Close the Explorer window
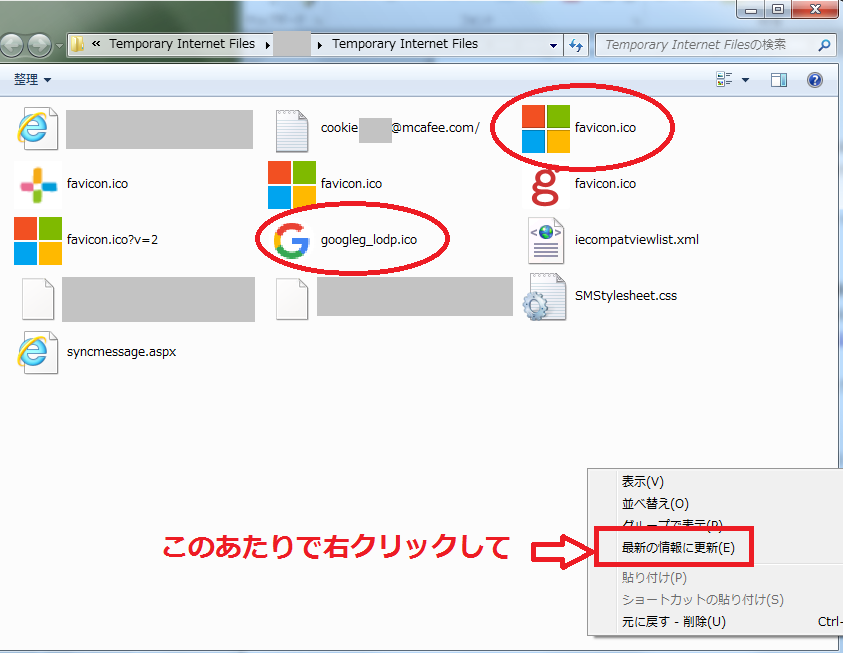 point(815,9)
